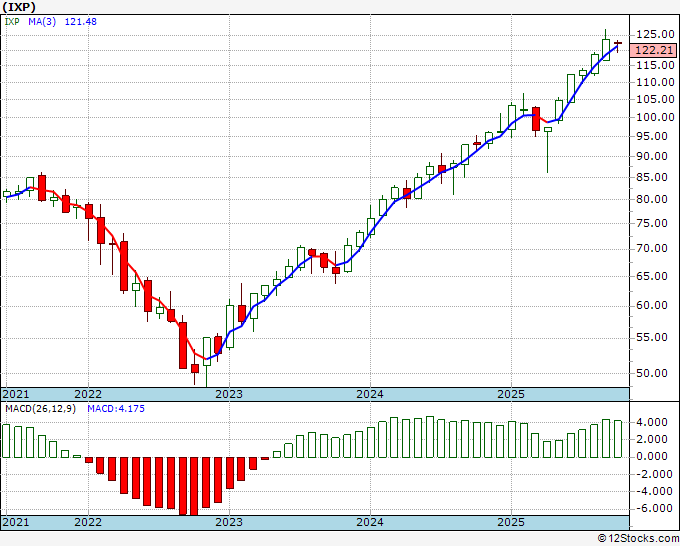This screenshot has height=546, width=680.
Task: Click the (IXP) chart title
Action: [x=19, y=7]
